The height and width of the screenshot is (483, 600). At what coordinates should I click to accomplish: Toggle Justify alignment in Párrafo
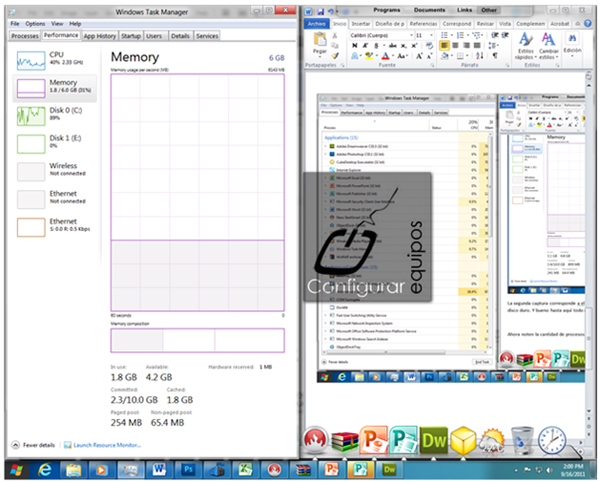[x=477, y=46]
